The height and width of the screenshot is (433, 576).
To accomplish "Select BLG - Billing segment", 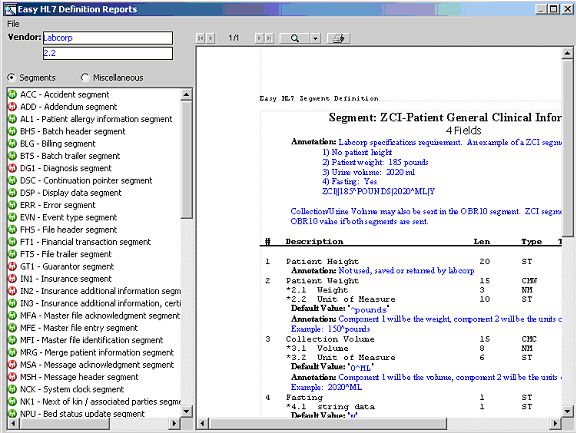I will pos(58,144).
